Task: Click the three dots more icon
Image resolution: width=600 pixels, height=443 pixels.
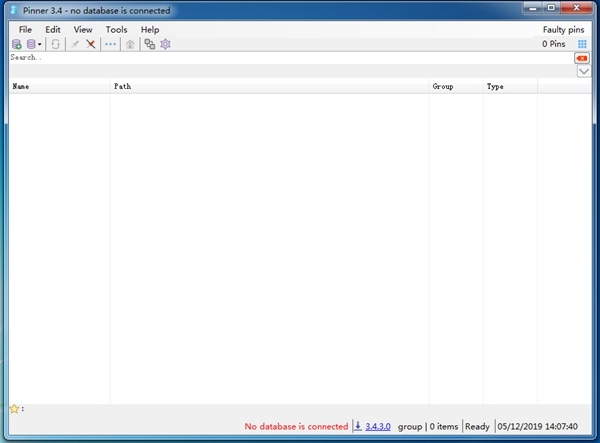Action: click(110, 44)
